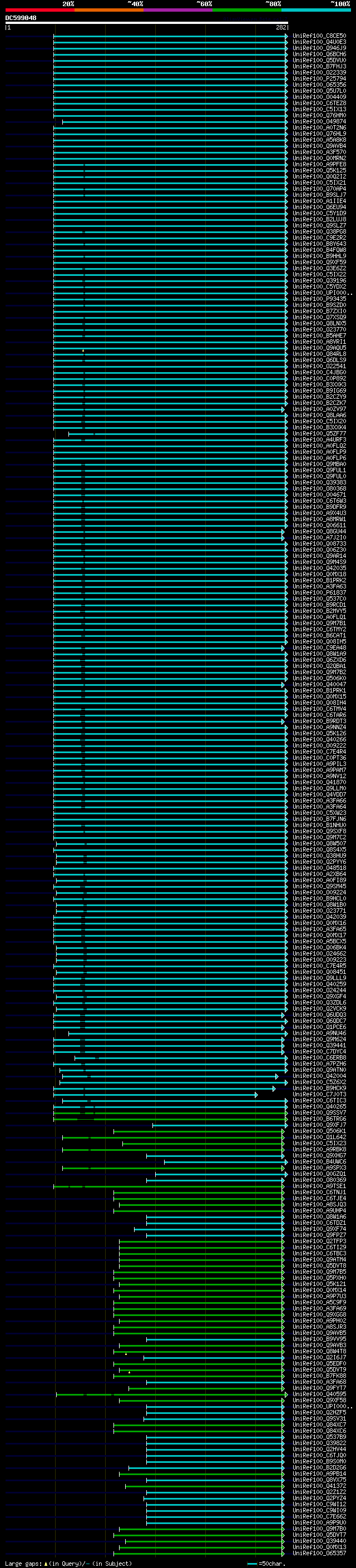Open hit UniRef100_P25794
This screenshot has width=356, height=1568.
coord(319,78)
